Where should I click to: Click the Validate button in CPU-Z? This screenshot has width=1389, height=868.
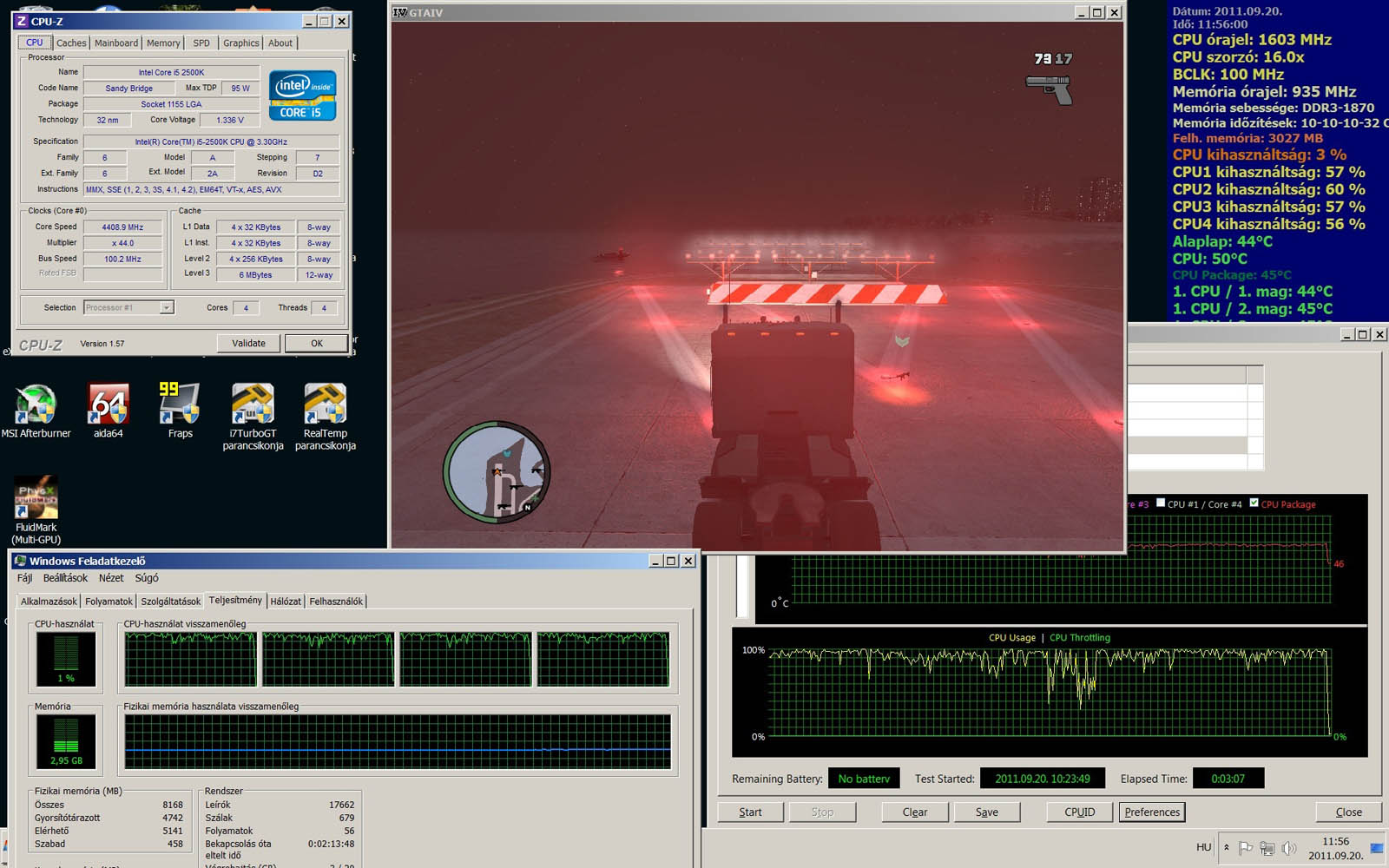tap(249, 343)
